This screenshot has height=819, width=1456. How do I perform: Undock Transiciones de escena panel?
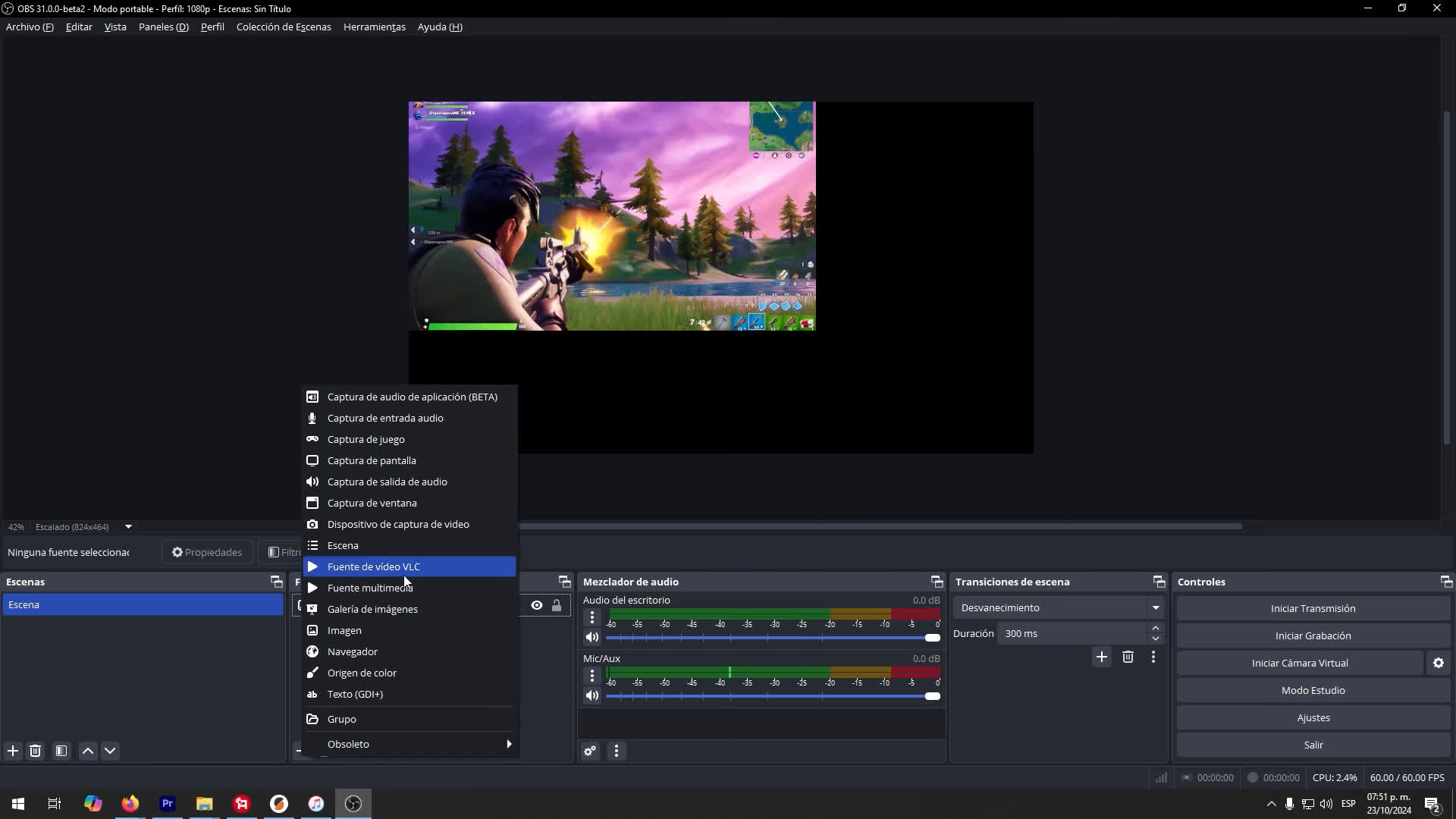click(x=1159, y=582)
